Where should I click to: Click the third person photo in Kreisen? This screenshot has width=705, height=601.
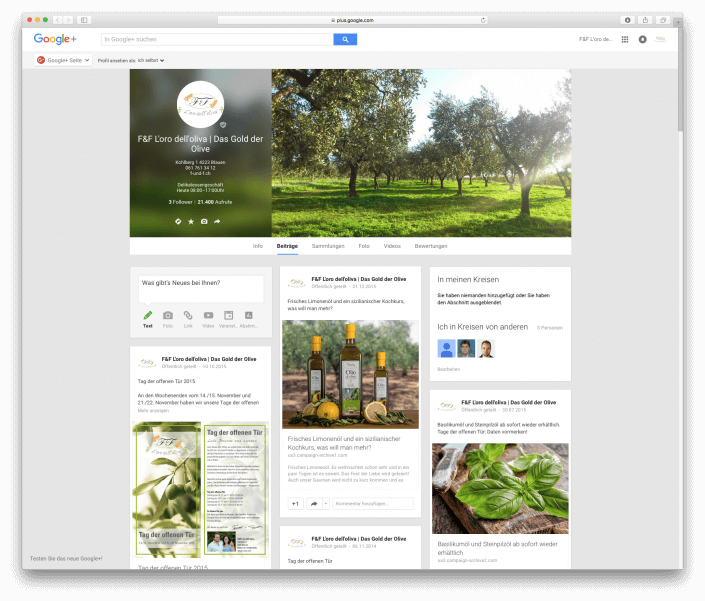486,349
